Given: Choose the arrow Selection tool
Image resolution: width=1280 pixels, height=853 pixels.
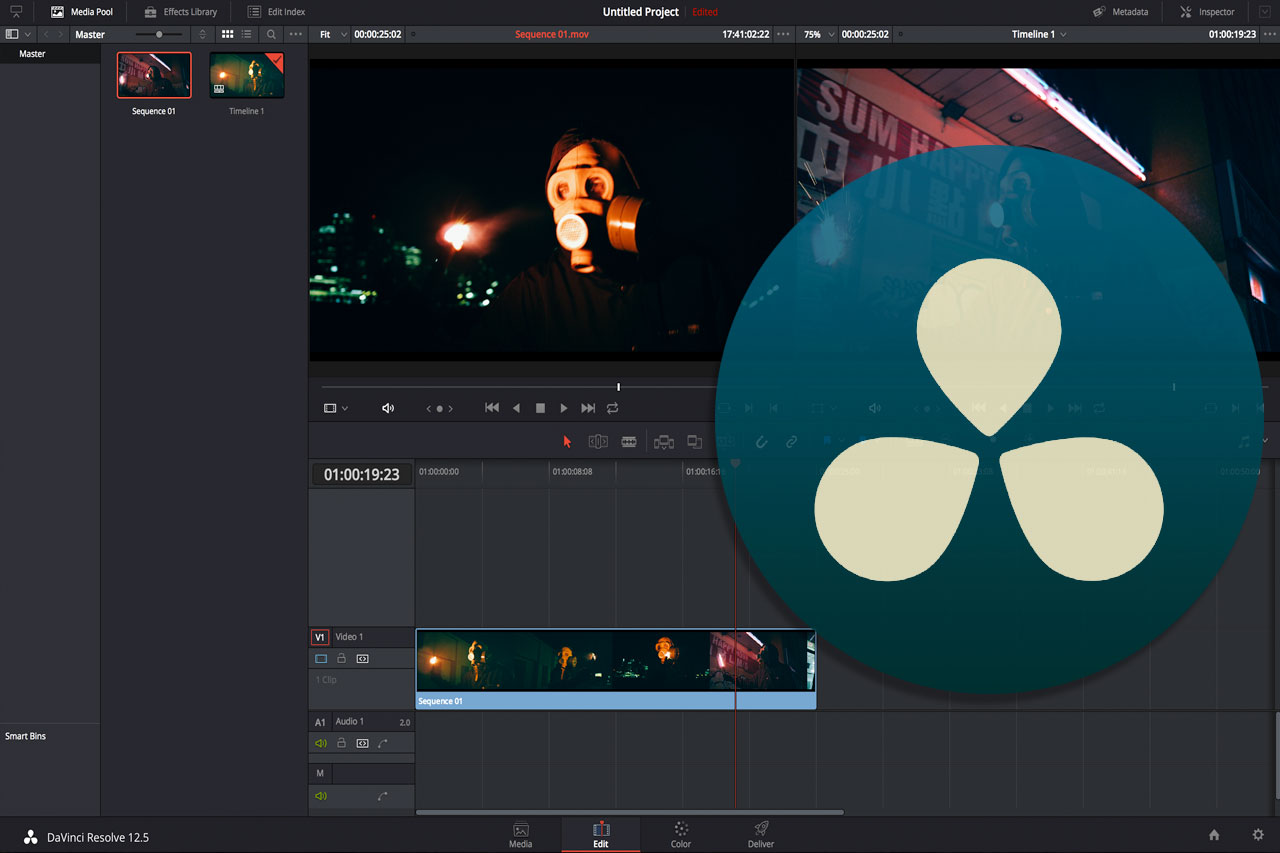Looking at the screenshot, I should 567,441.
